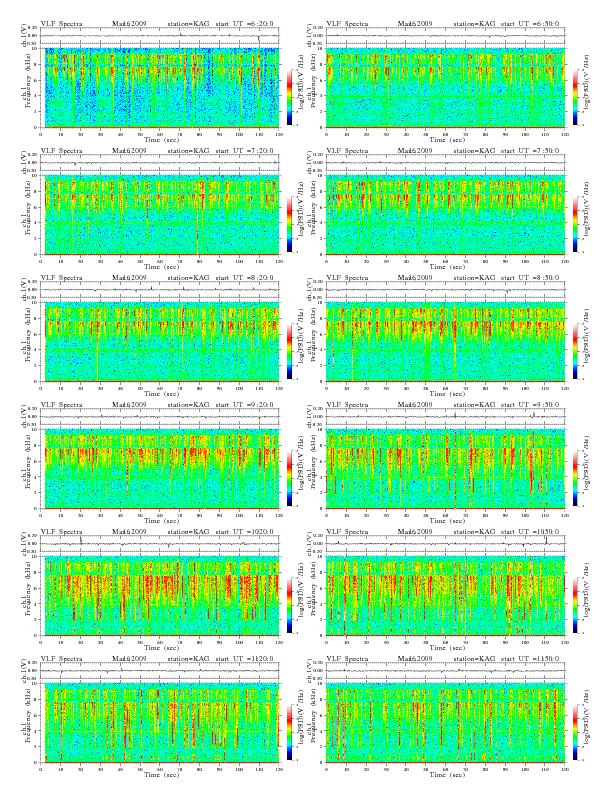Click the PSD color bar beside the 10:50:0 spectrogram
612x792 pixels.
point(576,605)
